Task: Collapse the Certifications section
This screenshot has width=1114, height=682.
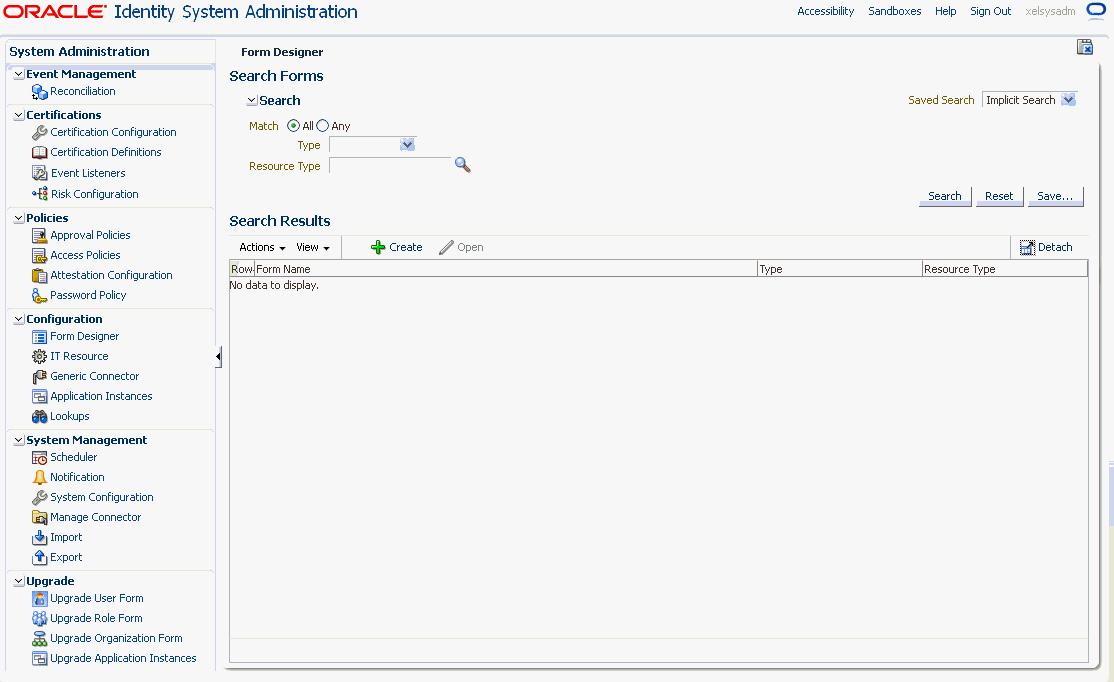Action: [x=19, y=115]
